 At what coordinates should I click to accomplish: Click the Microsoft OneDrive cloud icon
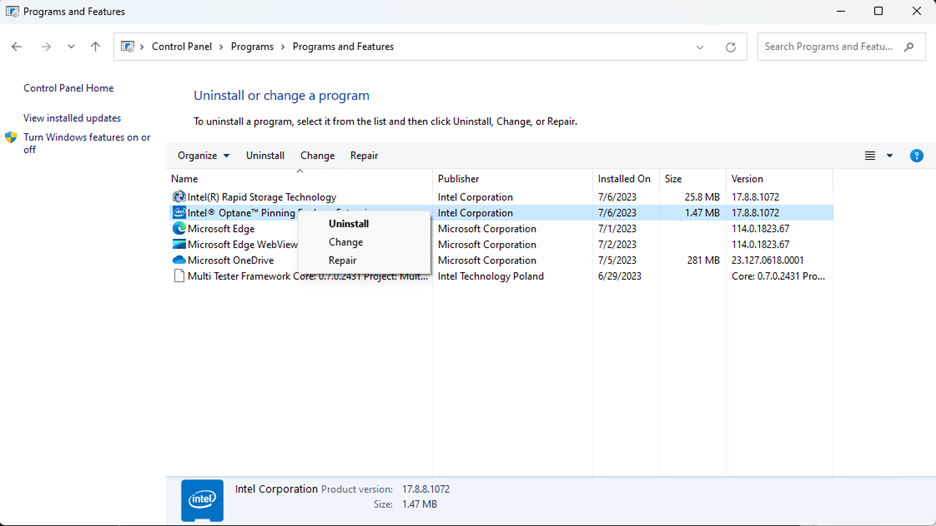(x=179, y=260)
